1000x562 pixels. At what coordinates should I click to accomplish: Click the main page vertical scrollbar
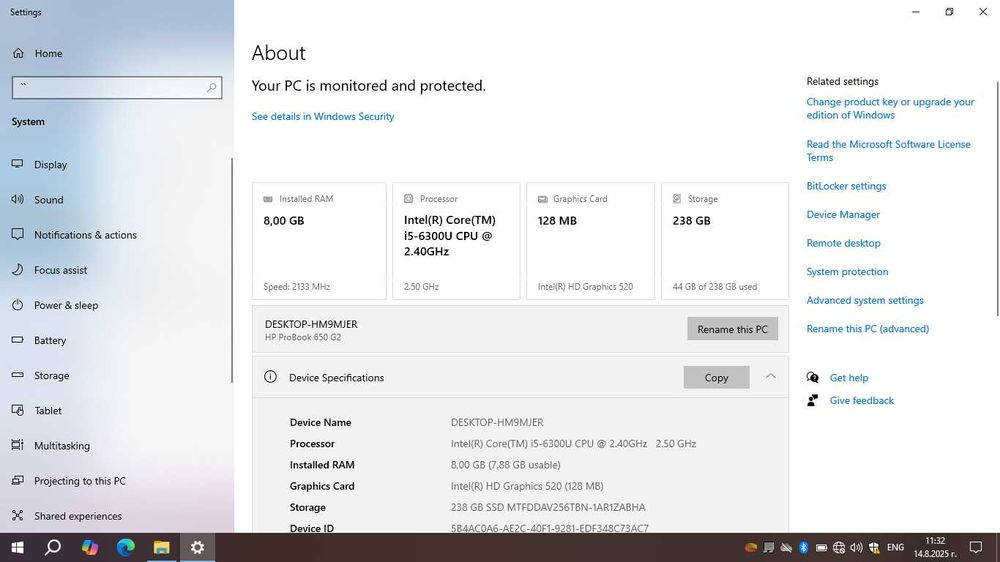coord(997,198)
